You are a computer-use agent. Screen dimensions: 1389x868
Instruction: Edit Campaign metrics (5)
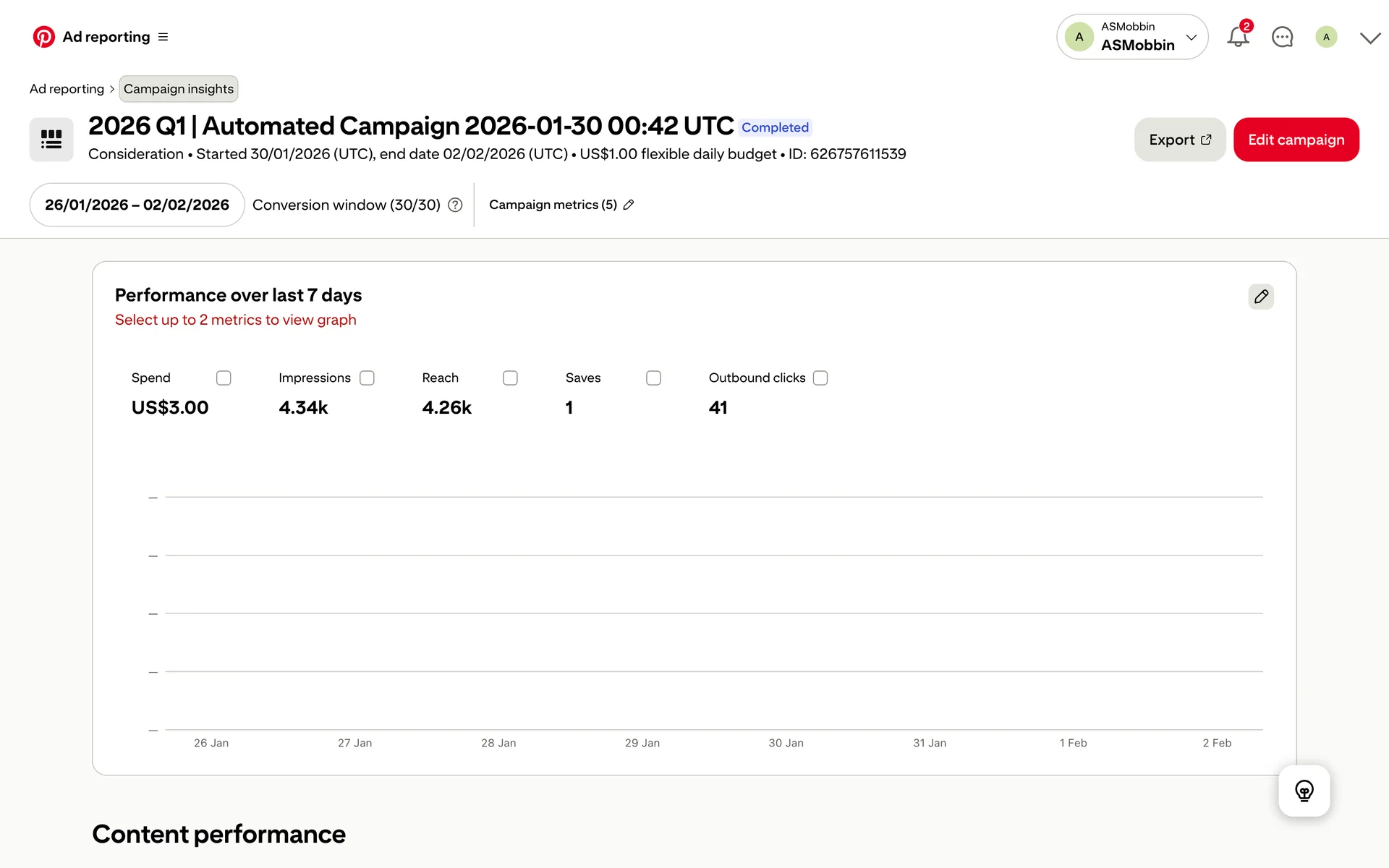click(x=561, y=205)
